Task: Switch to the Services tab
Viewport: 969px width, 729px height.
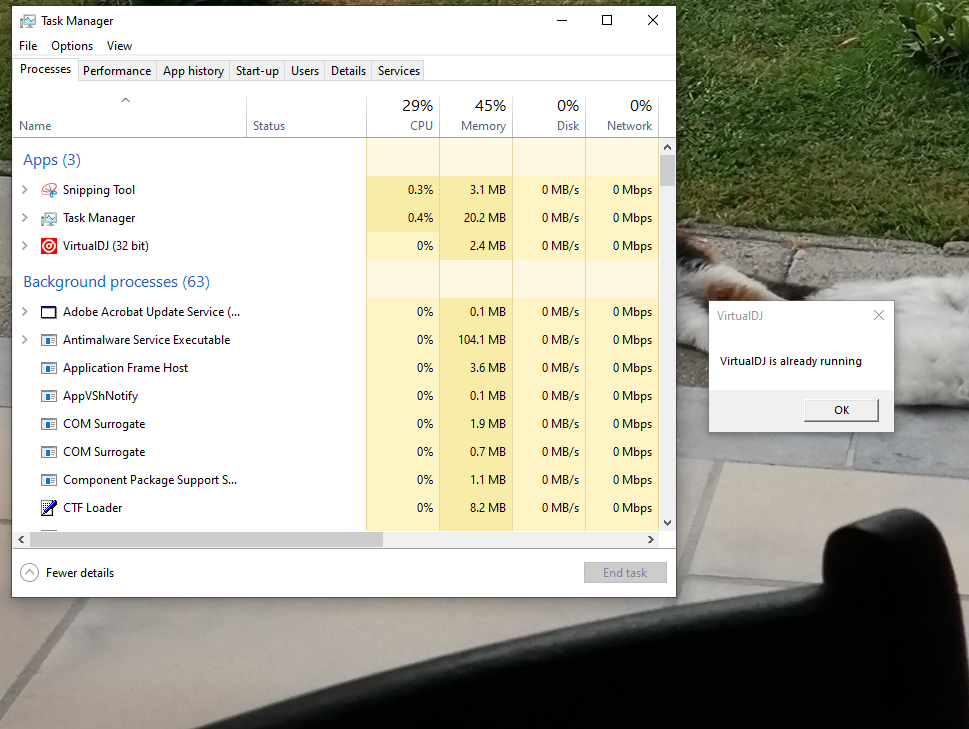Action: pos(399,71)
